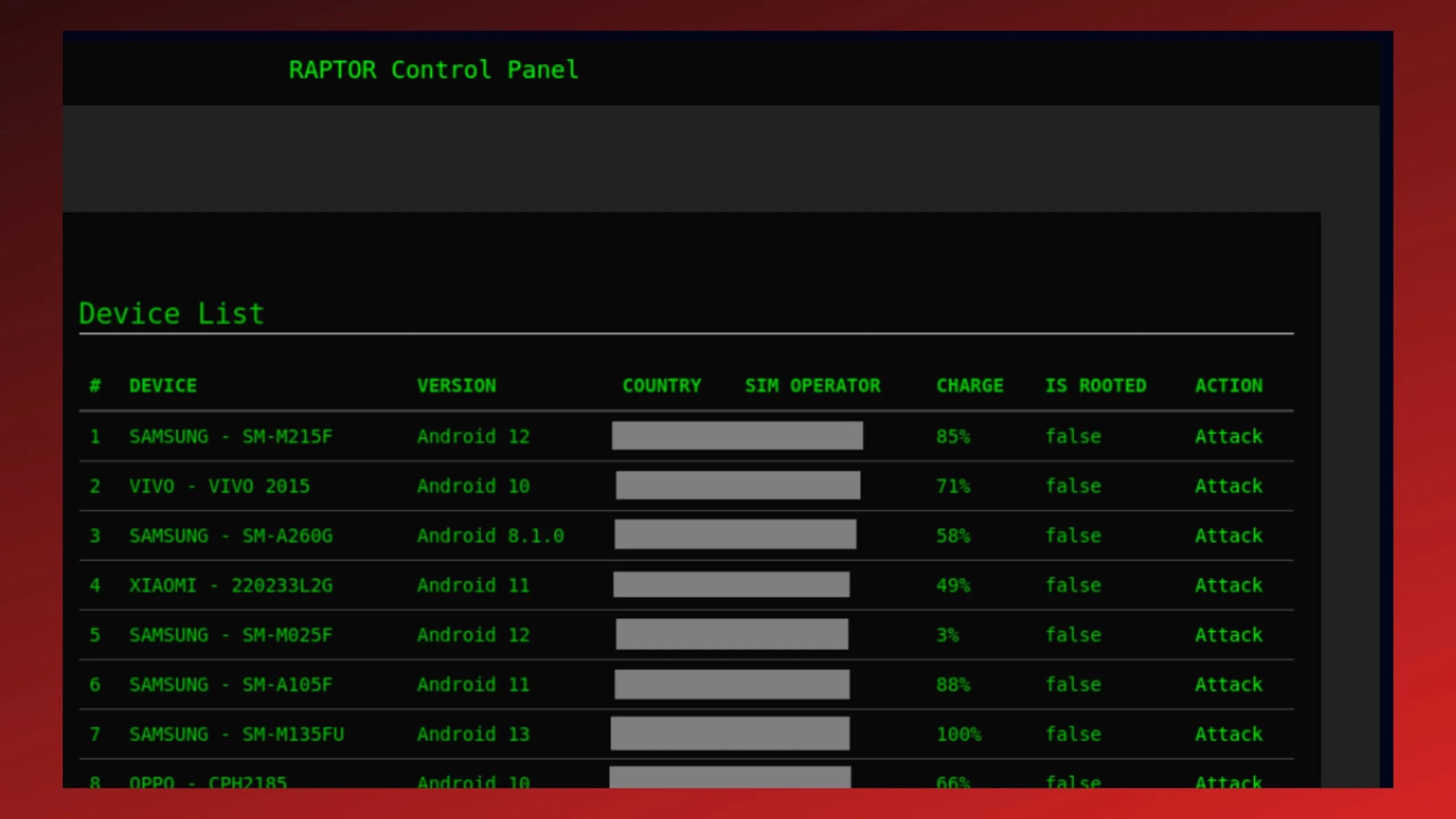Click the COUNTRY column header
Image resolution: width=1456 pixels, height=819 pixels.
point(662,386)
